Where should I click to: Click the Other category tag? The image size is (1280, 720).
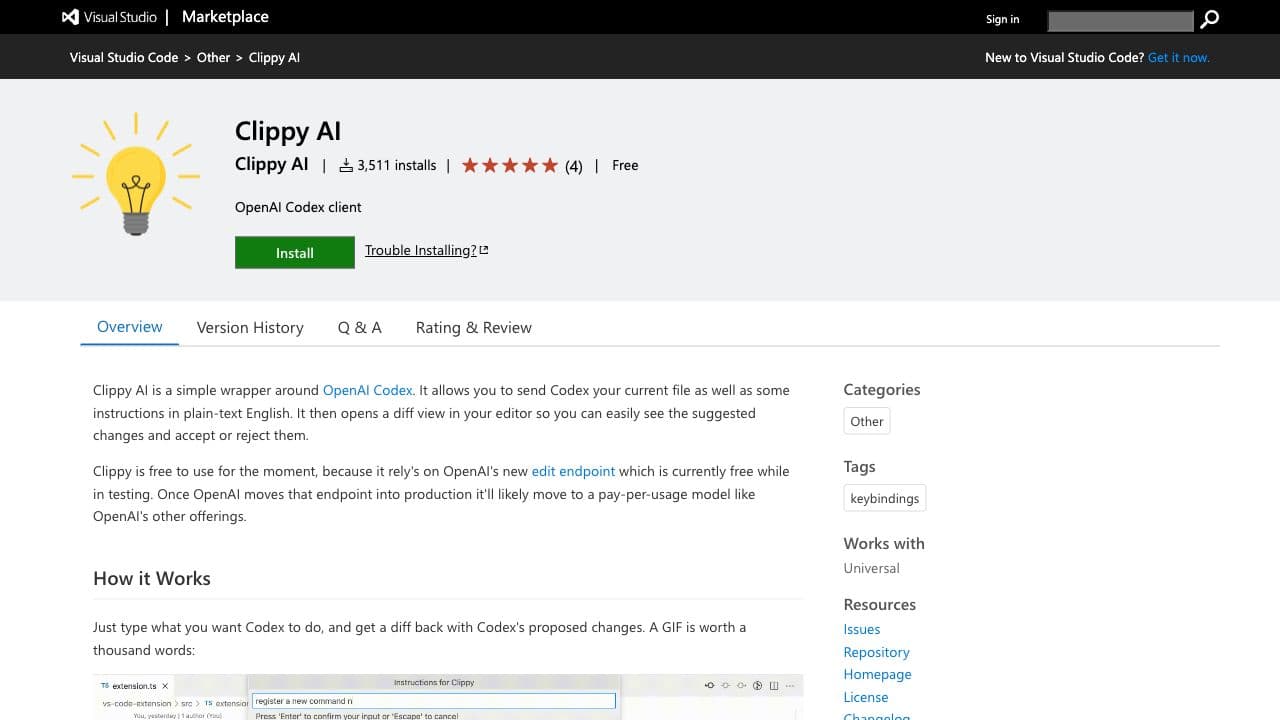tap(866, 421)
